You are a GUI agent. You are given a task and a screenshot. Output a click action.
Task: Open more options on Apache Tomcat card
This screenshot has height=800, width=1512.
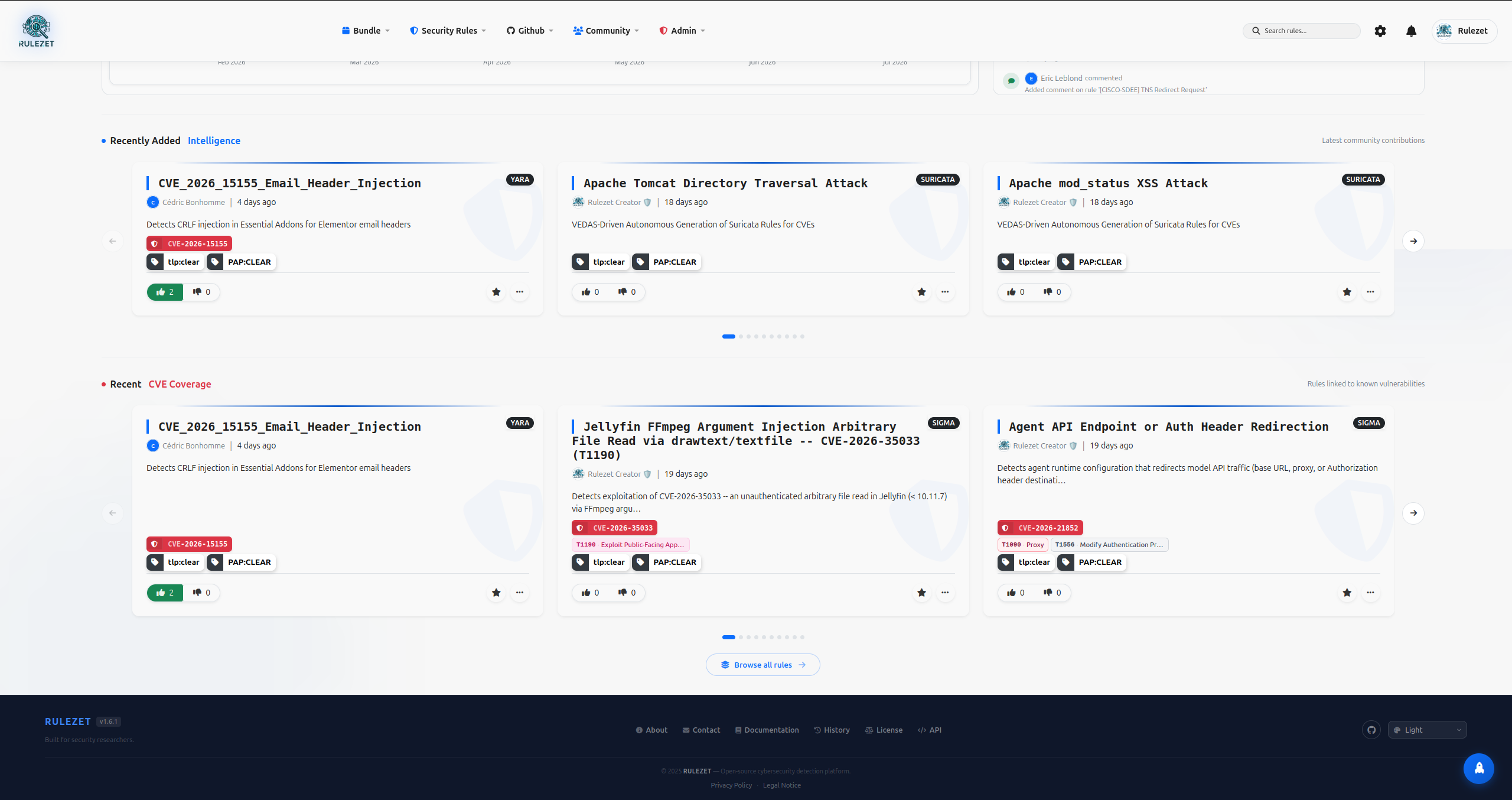tap(945, 292)
